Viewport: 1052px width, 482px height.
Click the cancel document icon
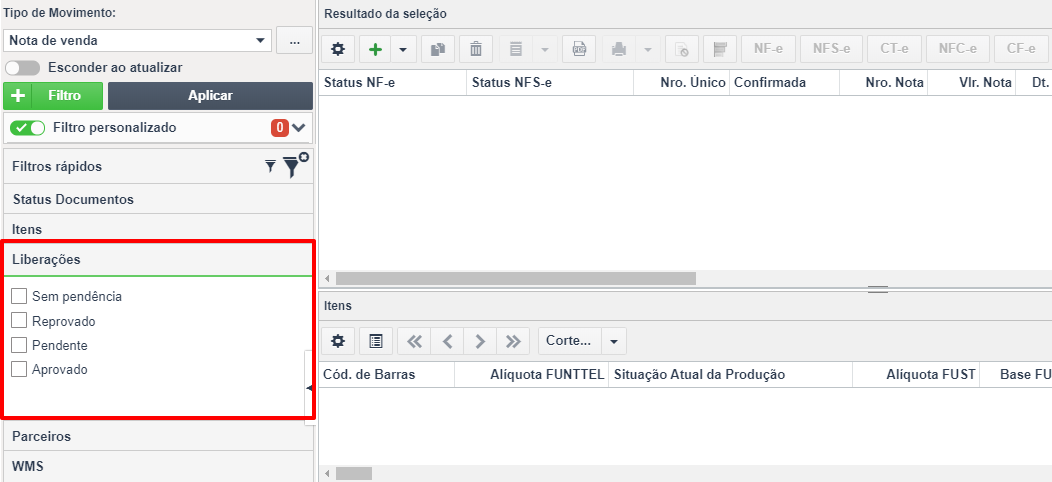coord(682,49)
